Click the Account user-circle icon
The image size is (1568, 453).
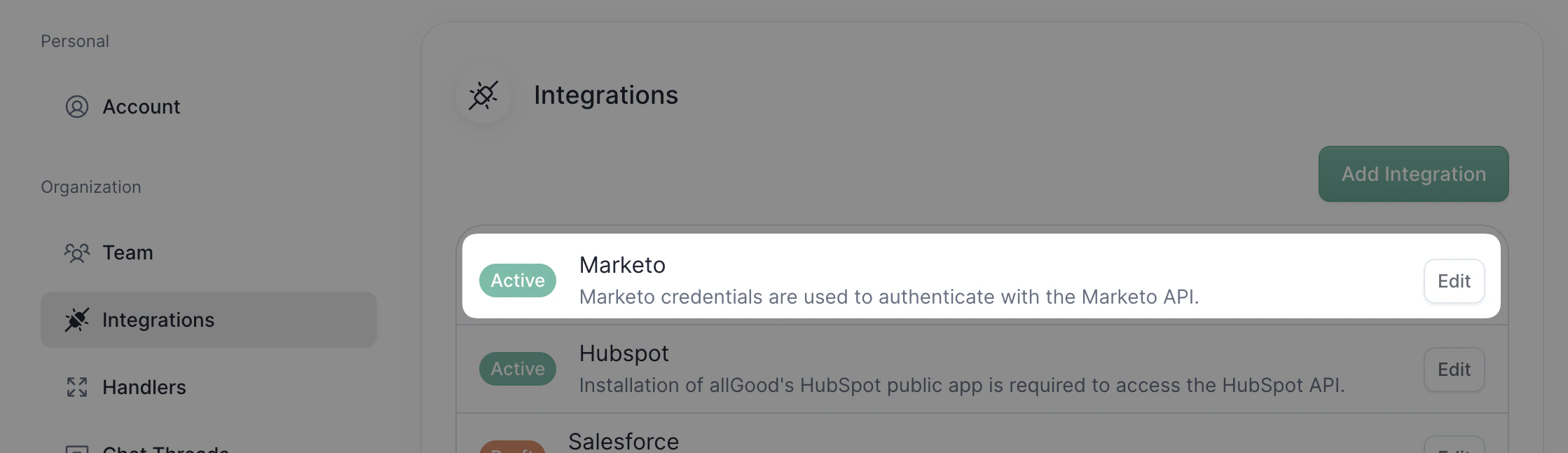(77, 107)
